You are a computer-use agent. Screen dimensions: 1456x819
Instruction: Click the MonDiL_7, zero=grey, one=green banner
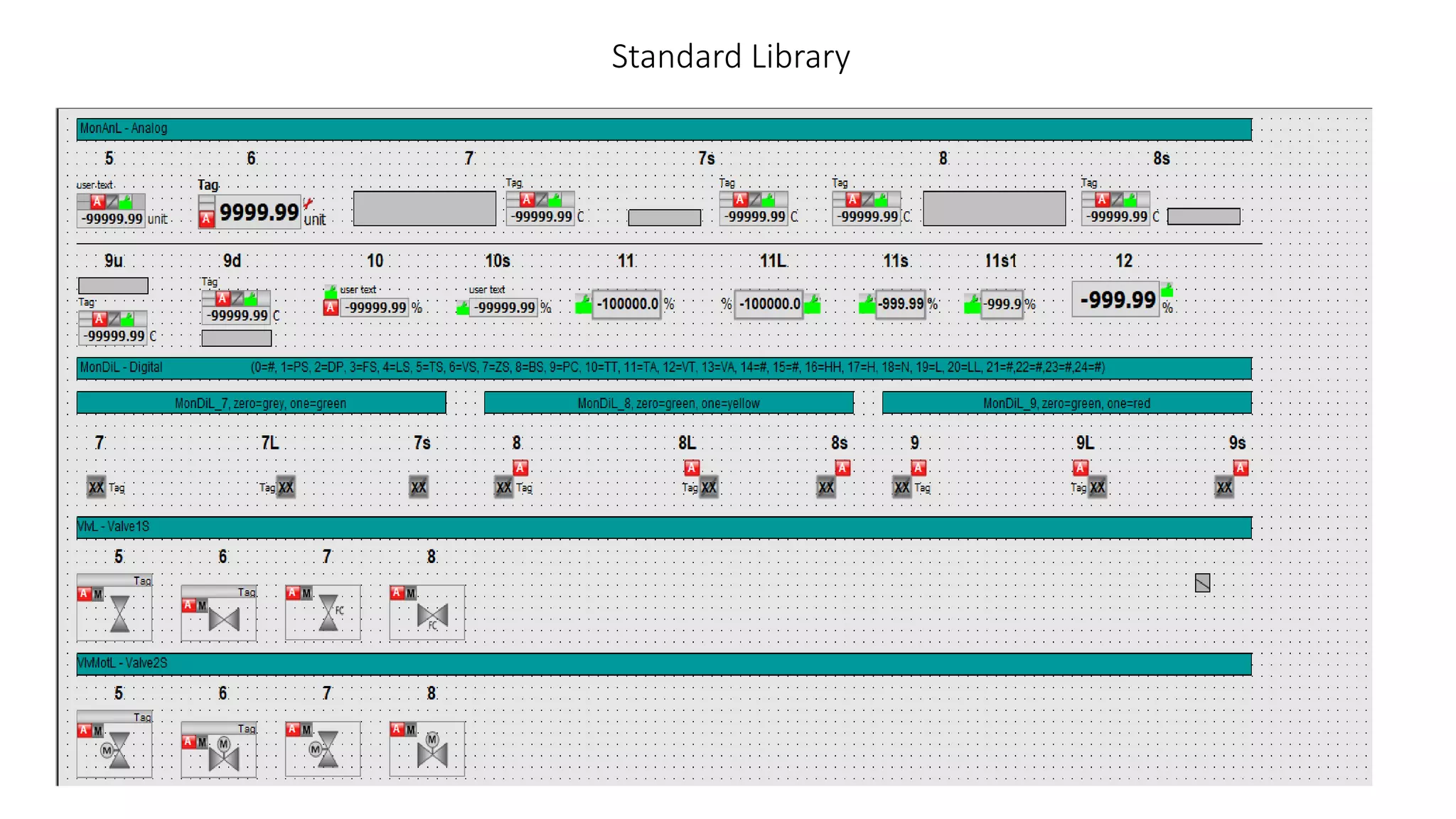261,403
